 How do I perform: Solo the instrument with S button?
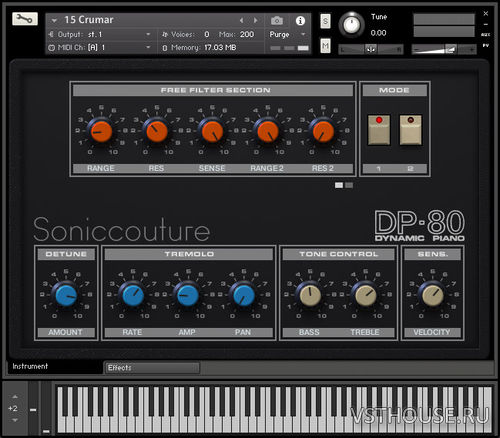[x=325, y=21]
